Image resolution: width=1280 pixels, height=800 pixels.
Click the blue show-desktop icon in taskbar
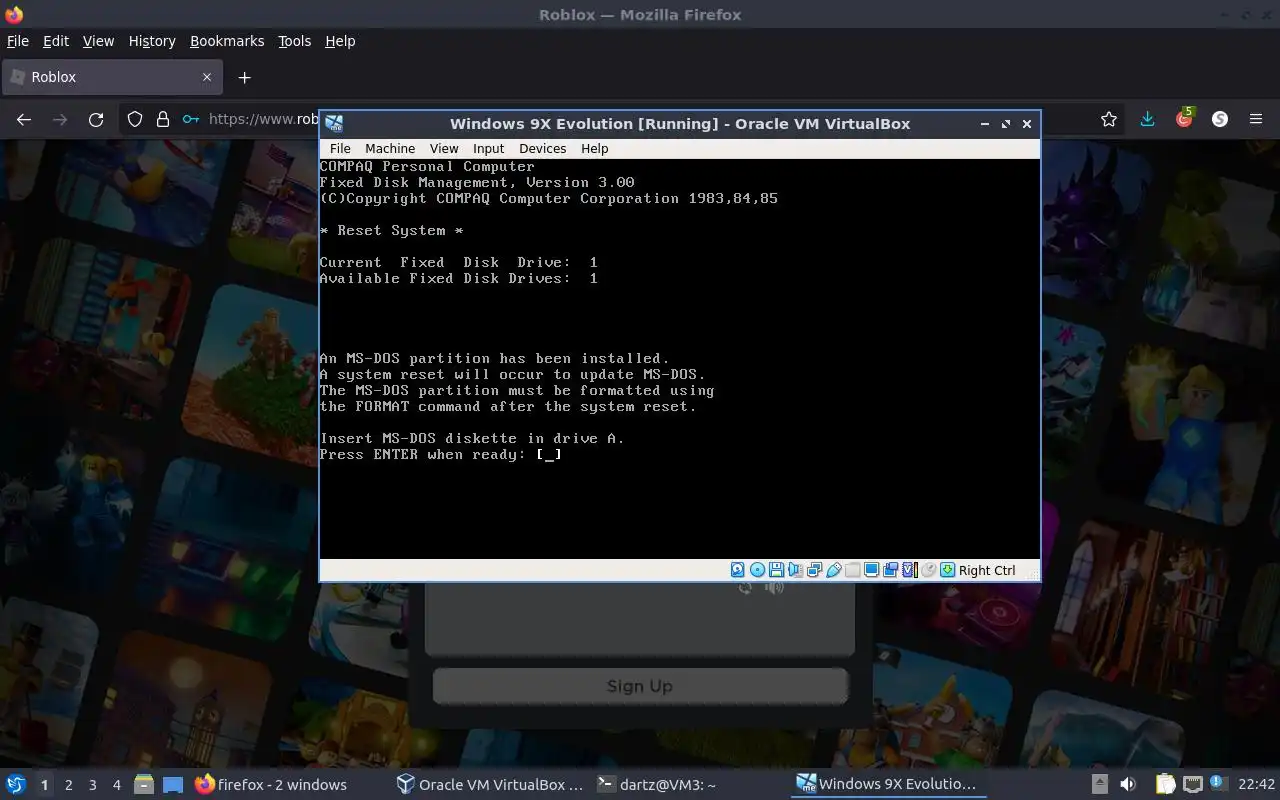click(x=173, y=785)
